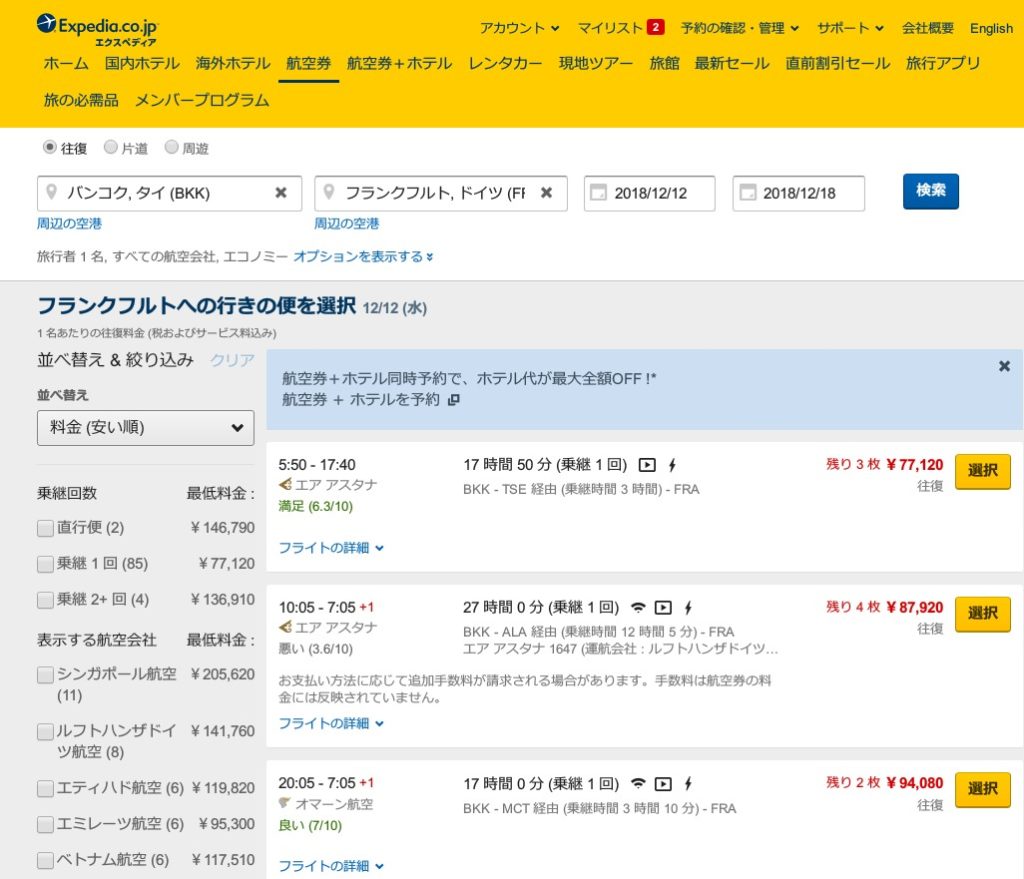1024x879 pixels.
Task: Click Wi-Fi icon on 20:05 flight
Action: (x=638, y=783)
